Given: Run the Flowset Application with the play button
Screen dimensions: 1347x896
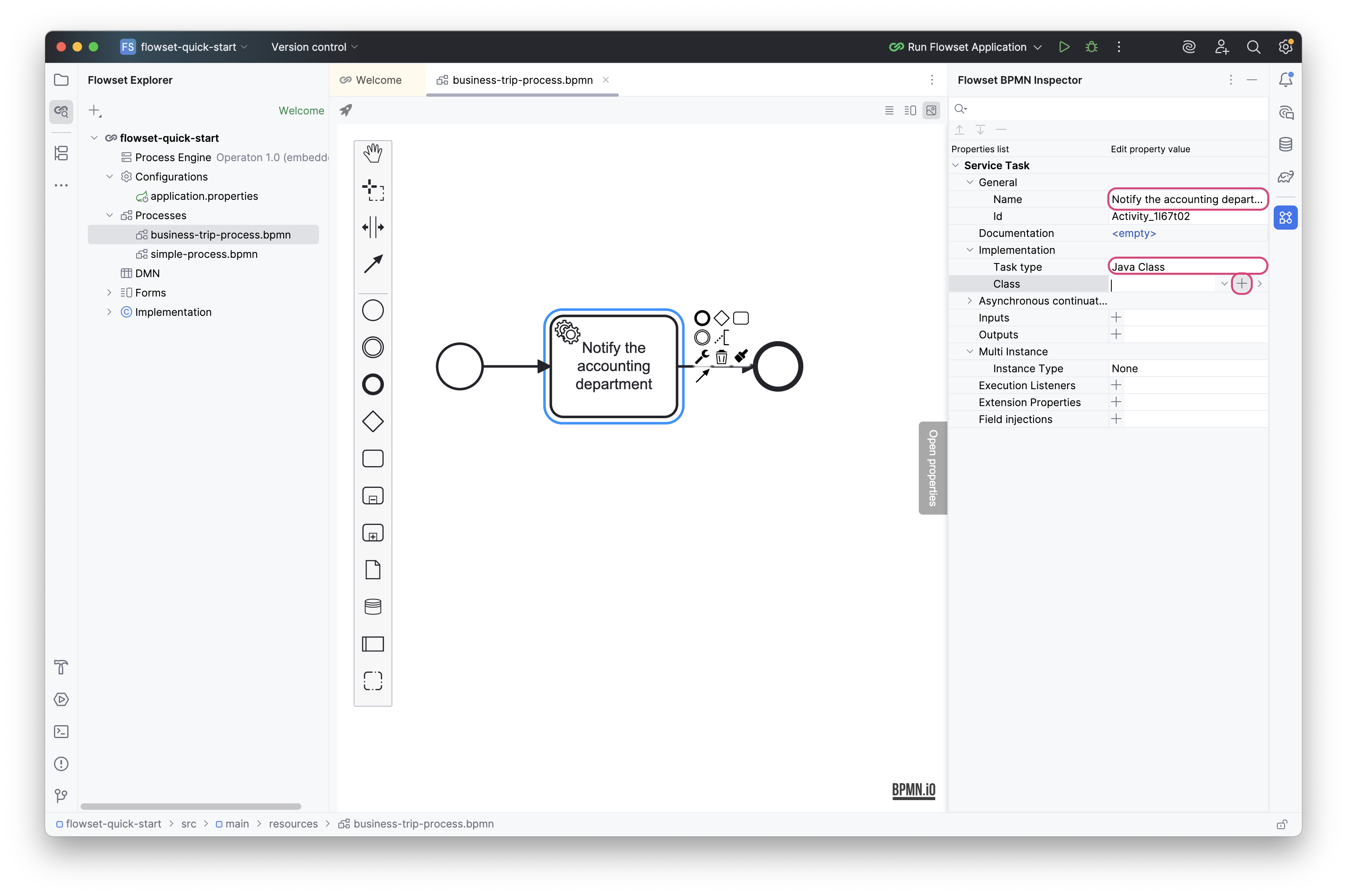Looking at the screenshot, I should click(1064, 47).
